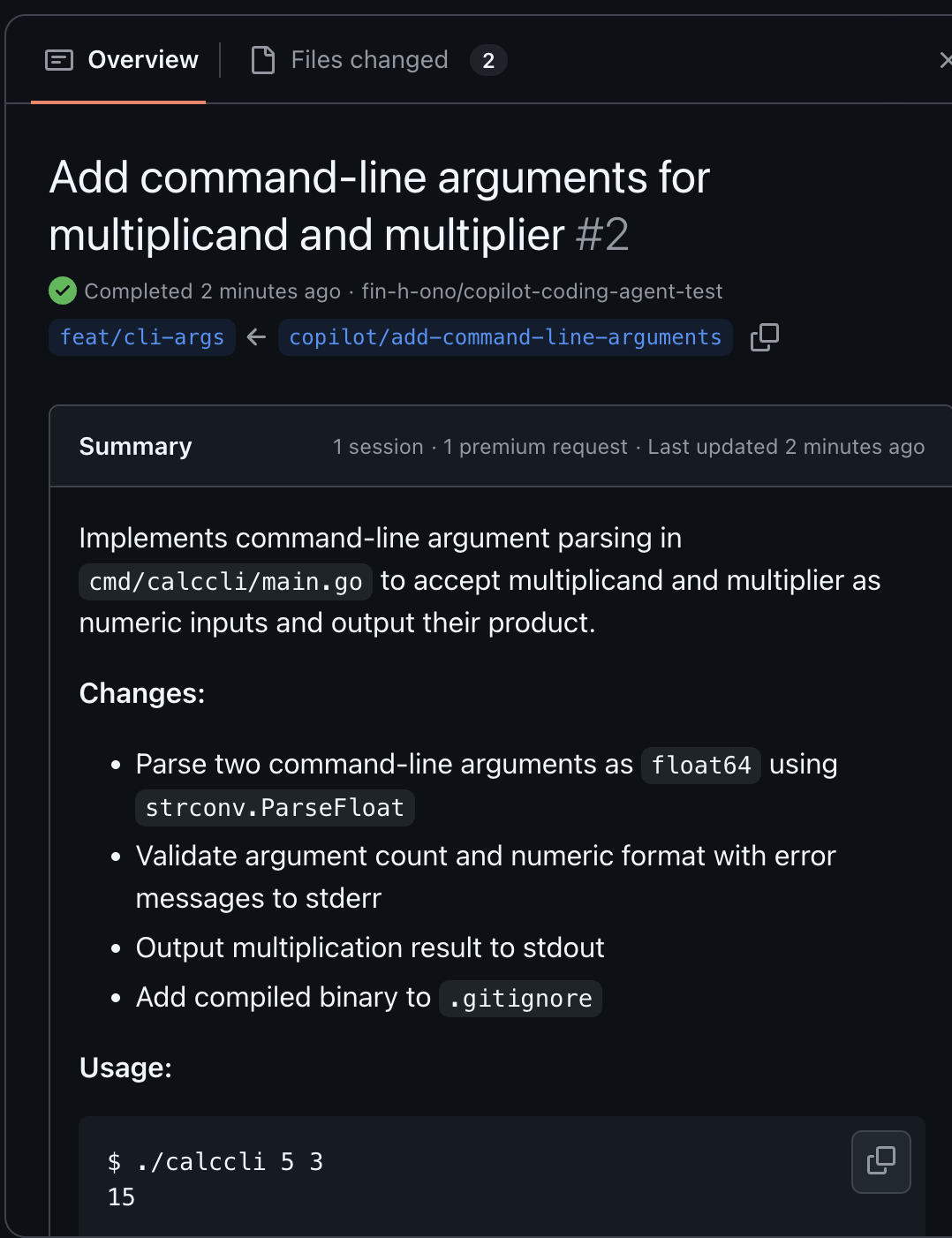This screenshot has width=952, height=1238.
Task: Copy the usage code snippet
Action: click(x=880, y=1161)
